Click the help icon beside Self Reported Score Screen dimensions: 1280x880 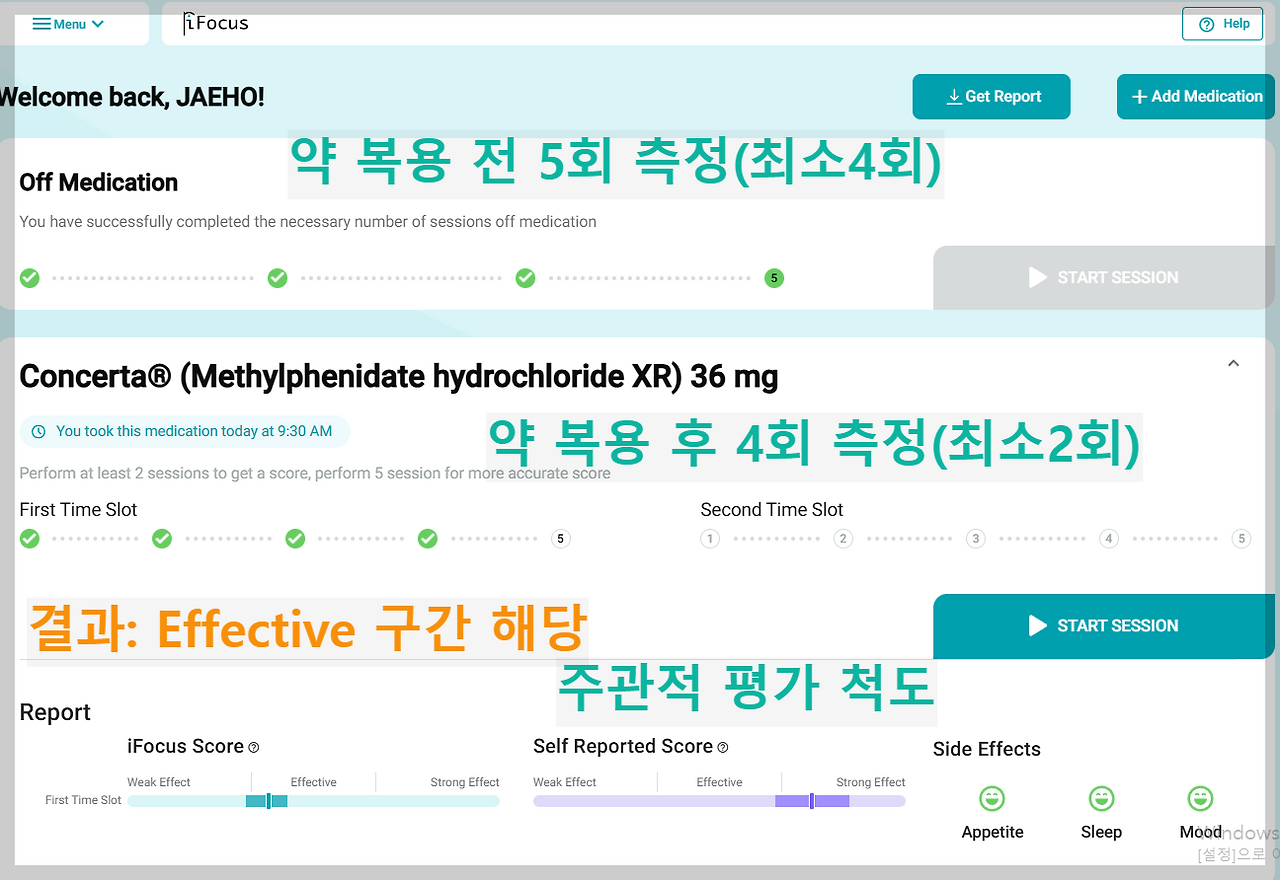(723, 747)
